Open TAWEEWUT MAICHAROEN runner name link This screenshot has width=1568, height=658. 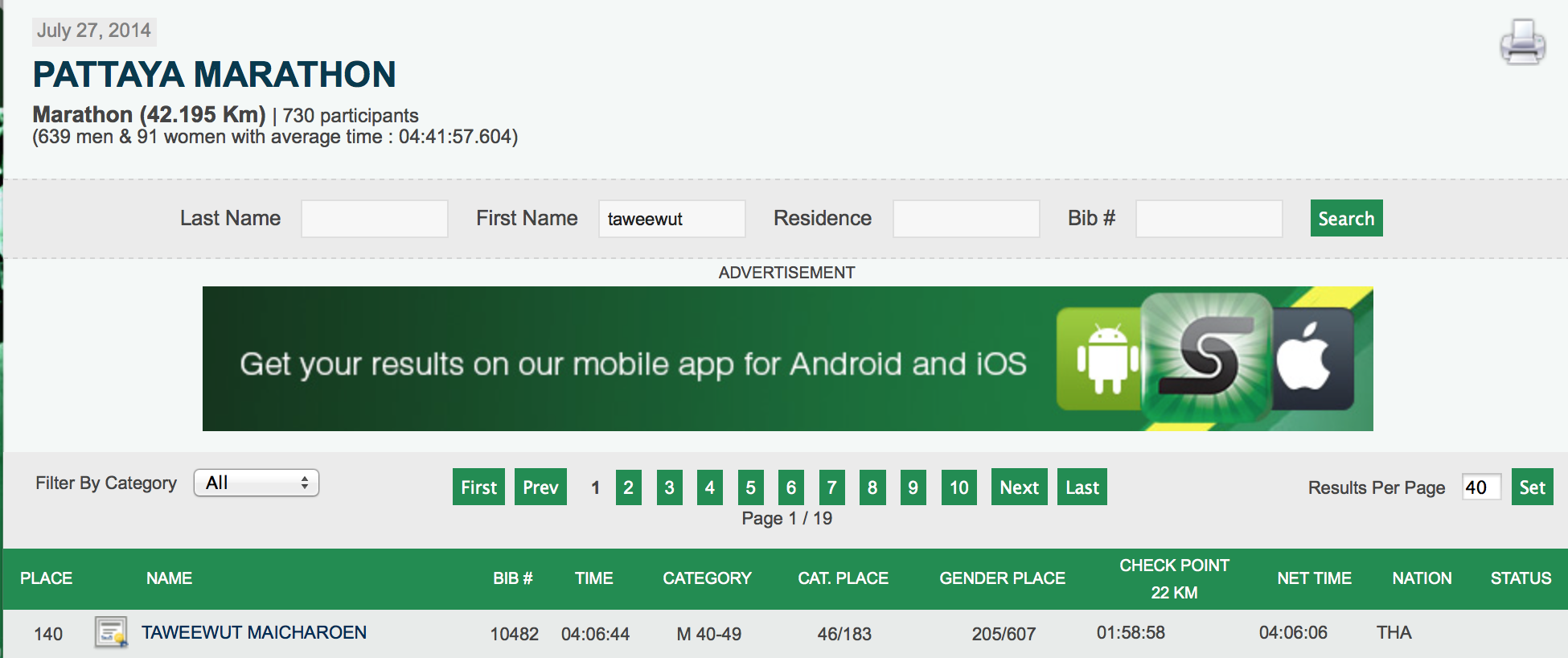(254, 632)
